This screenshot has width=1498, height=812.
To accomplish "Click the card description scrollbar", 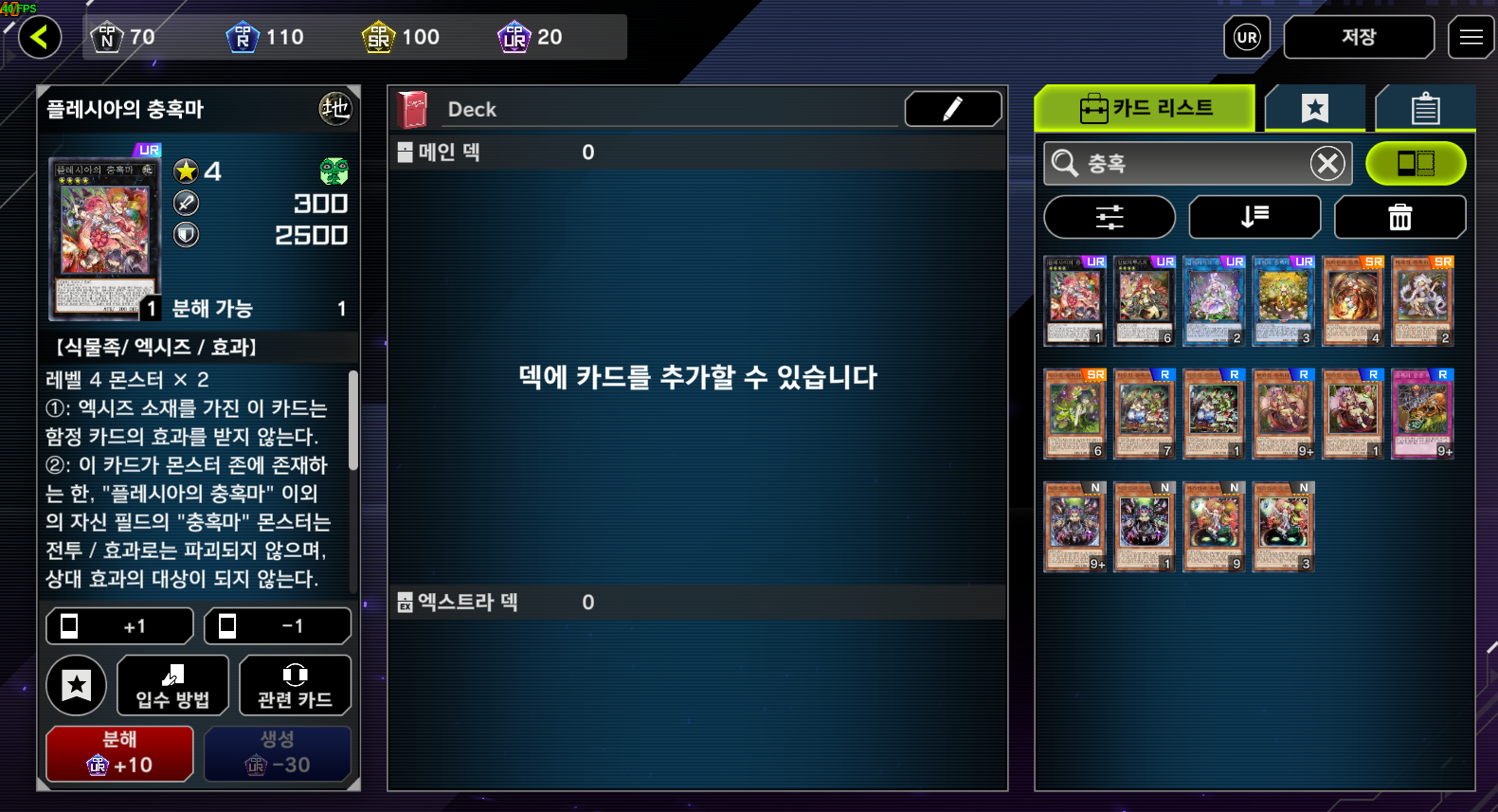I will (353, 420).
